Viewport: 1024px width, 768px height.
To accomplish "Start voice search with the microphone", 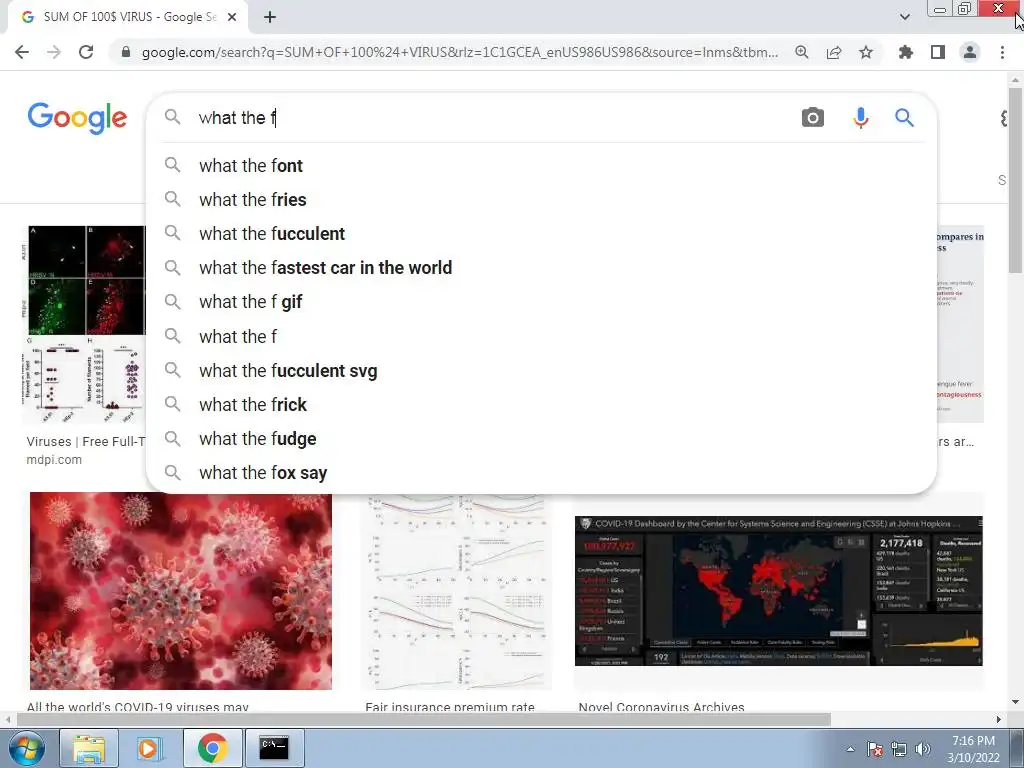I will [x=861, y=118].
